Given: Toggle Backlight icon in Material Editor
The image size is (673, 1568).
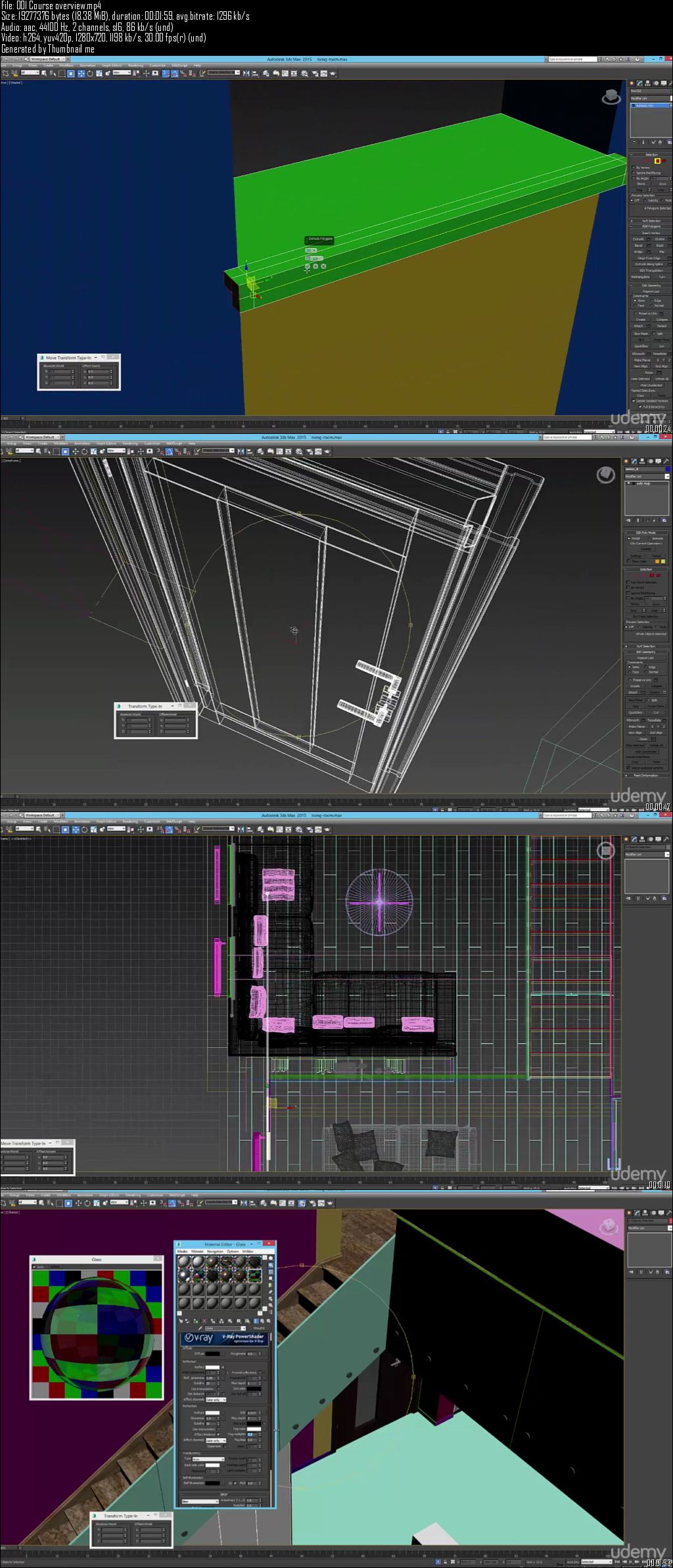Looking at the screenshot, I should tap(271, 1265).
